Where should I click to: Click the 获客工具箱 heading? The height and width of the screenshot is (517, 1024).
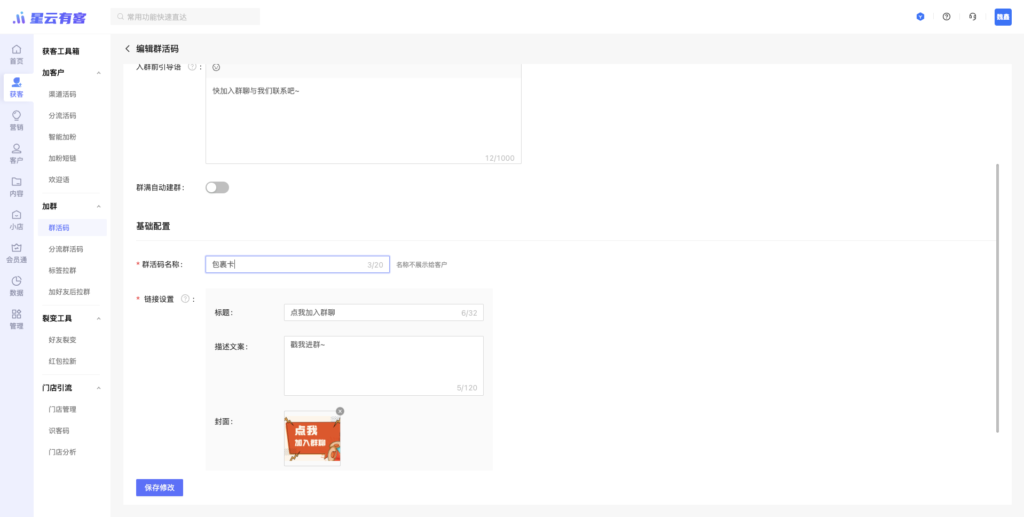[61, 51]
